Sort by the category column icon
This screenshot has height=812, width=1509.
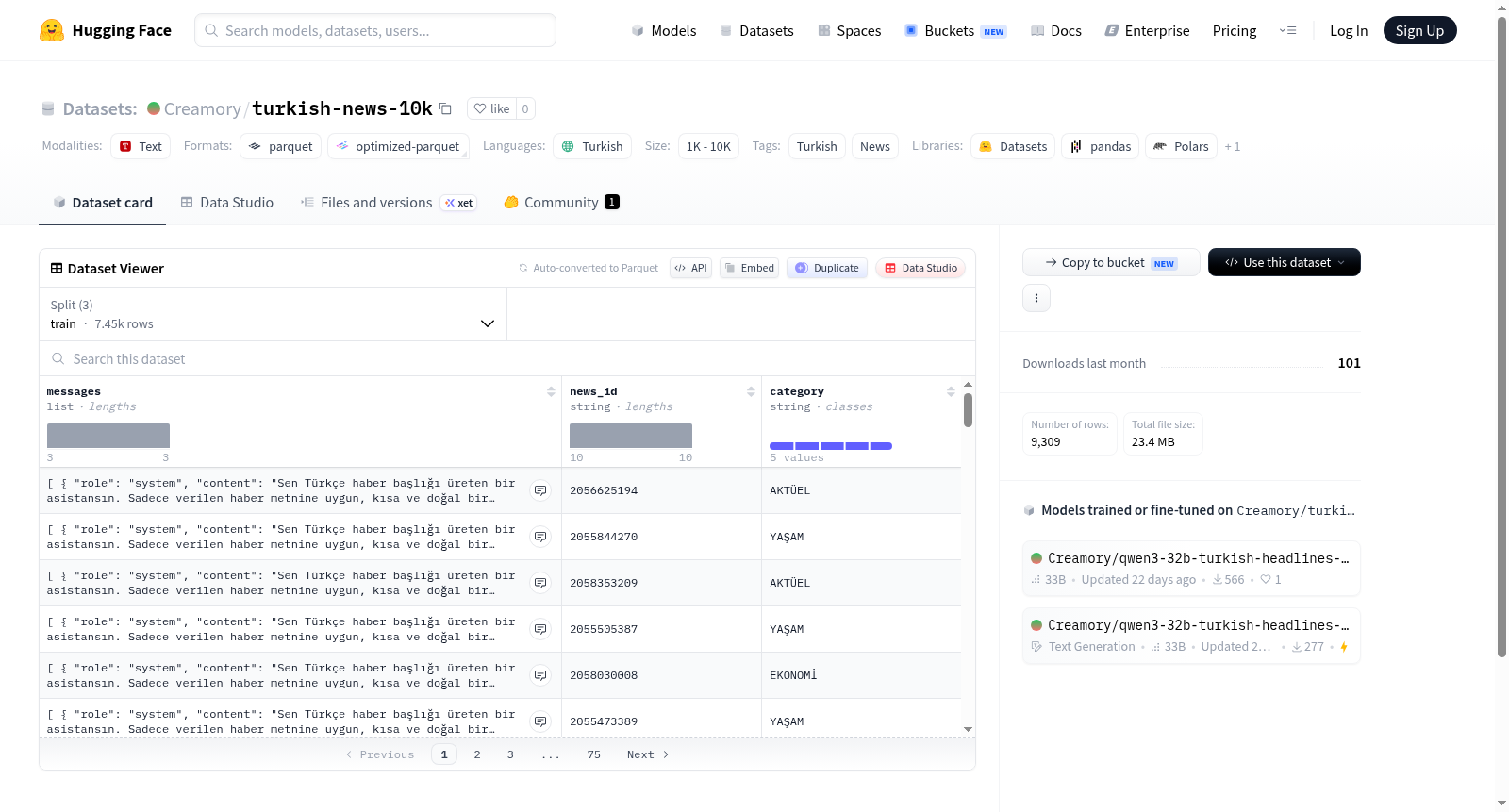point(951,391)
